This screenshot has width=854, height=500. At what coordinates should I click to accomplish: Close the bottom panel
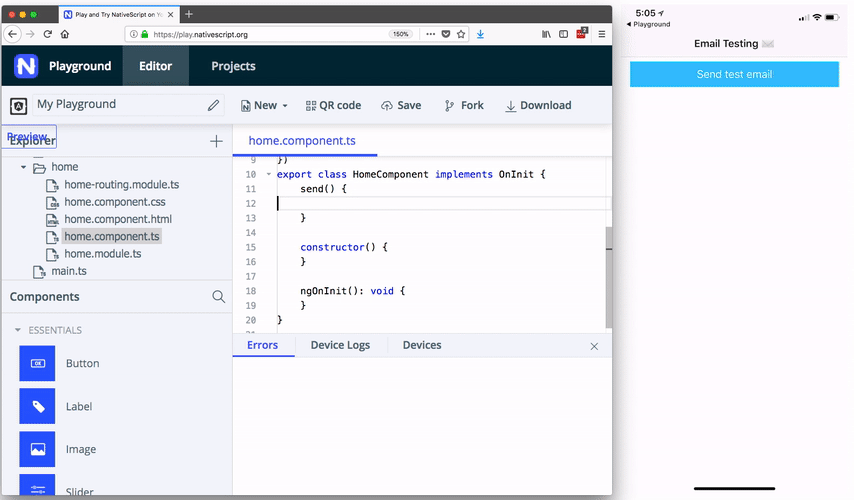(x=594, y=346)
